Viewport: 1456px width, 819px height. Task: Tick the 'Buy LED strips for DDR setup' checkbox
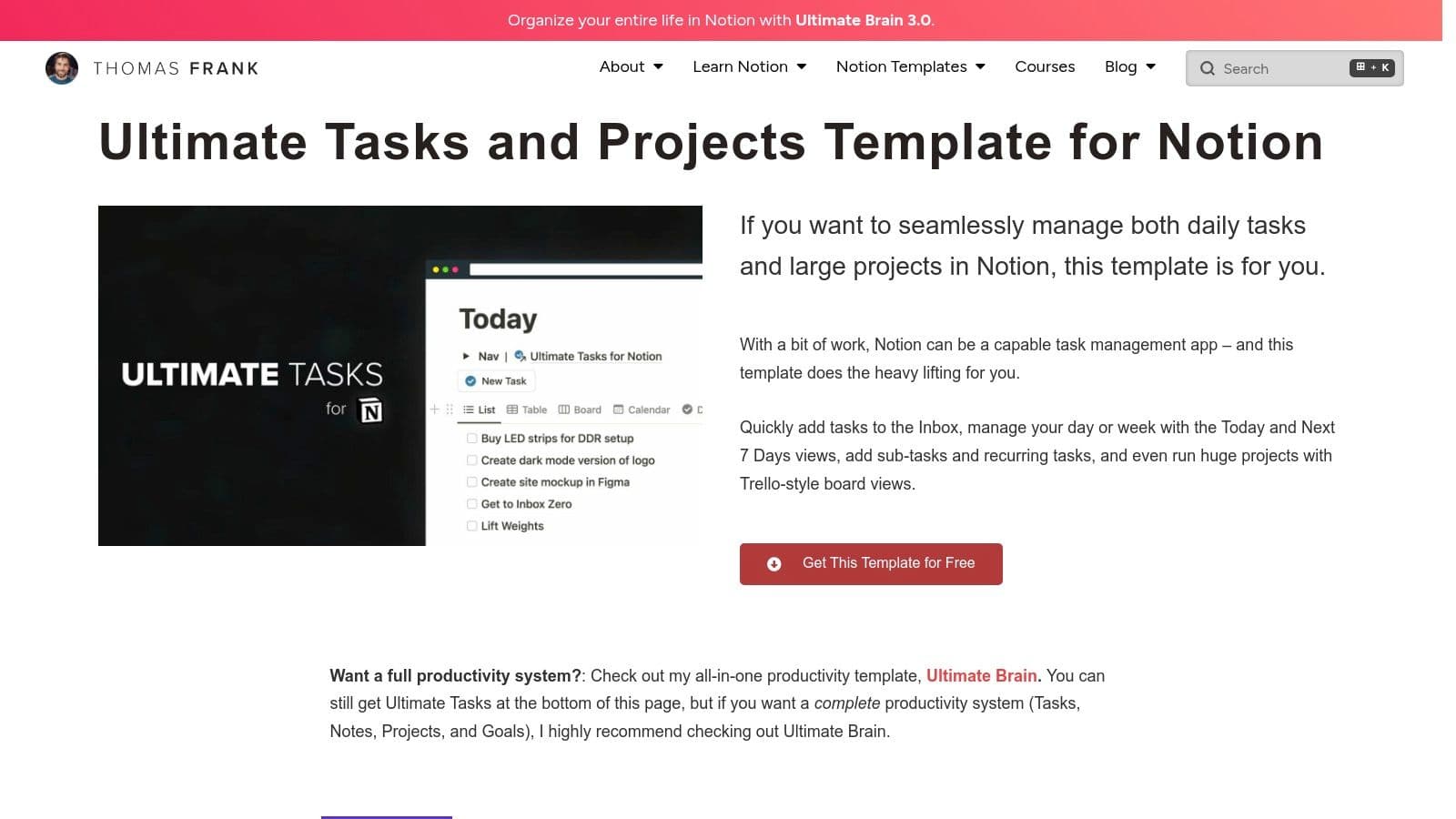pyautogui.click(x=471, y=438)
